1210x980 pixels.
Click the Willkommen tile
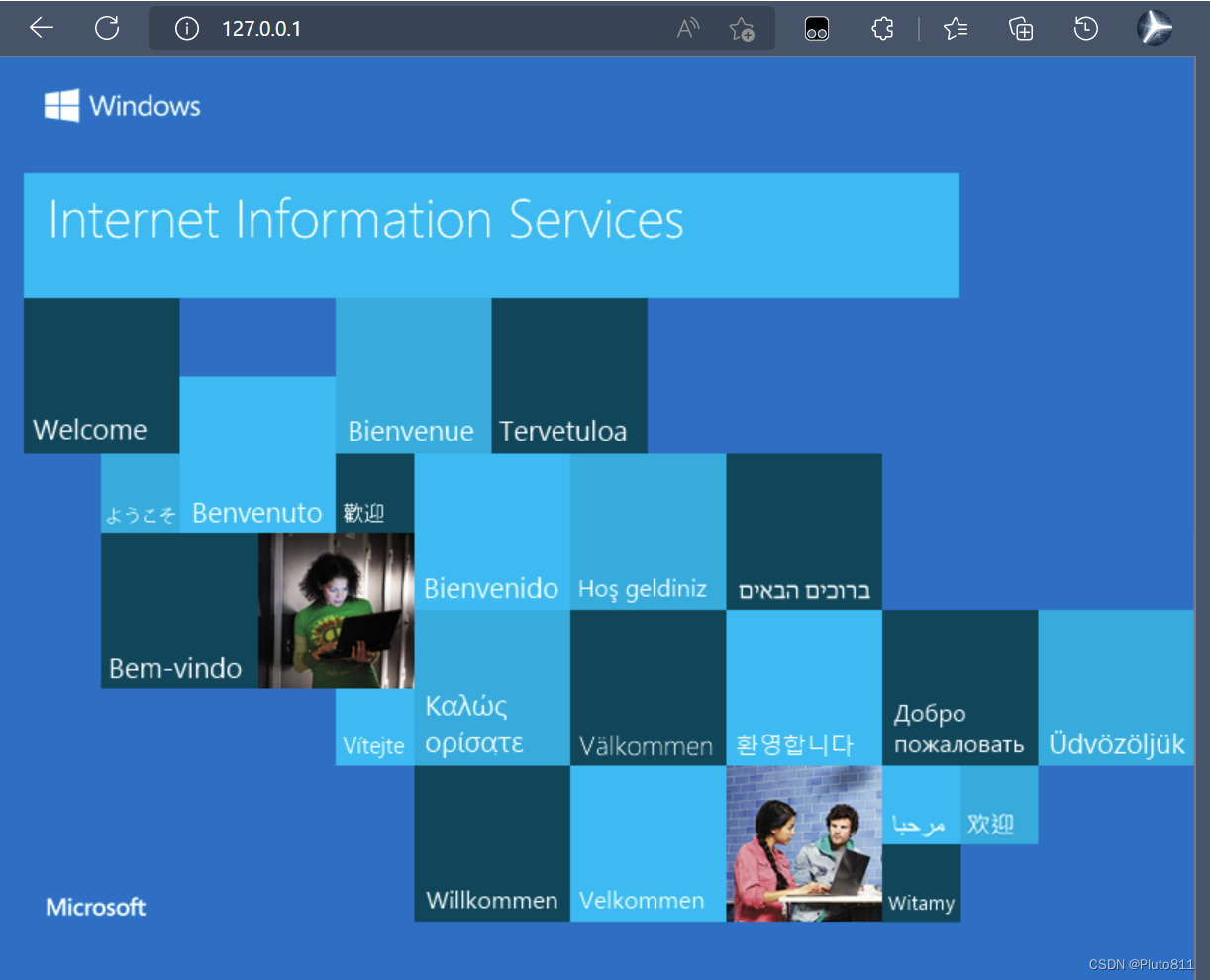[x=492, y=843]
